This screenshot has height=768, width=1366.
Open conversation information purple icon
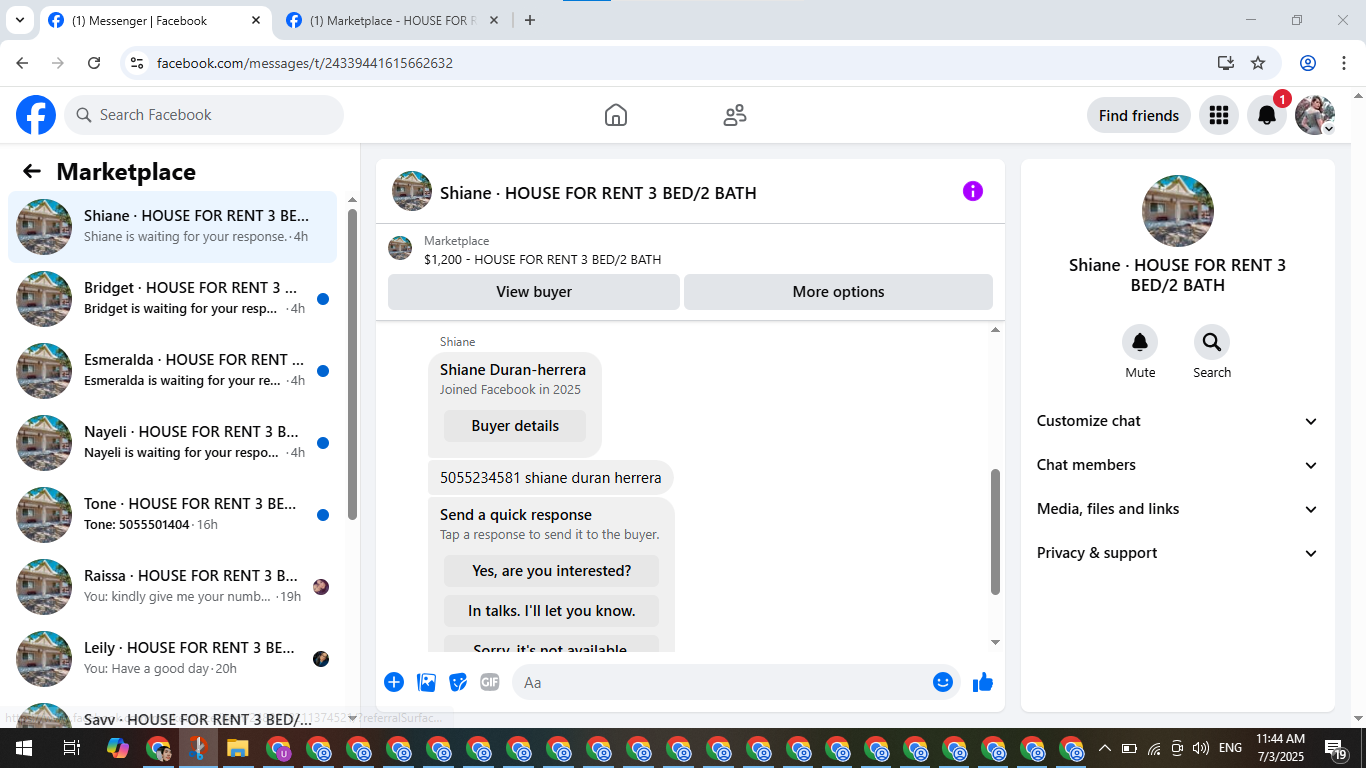pyautogui.click(x=973, y=191)
